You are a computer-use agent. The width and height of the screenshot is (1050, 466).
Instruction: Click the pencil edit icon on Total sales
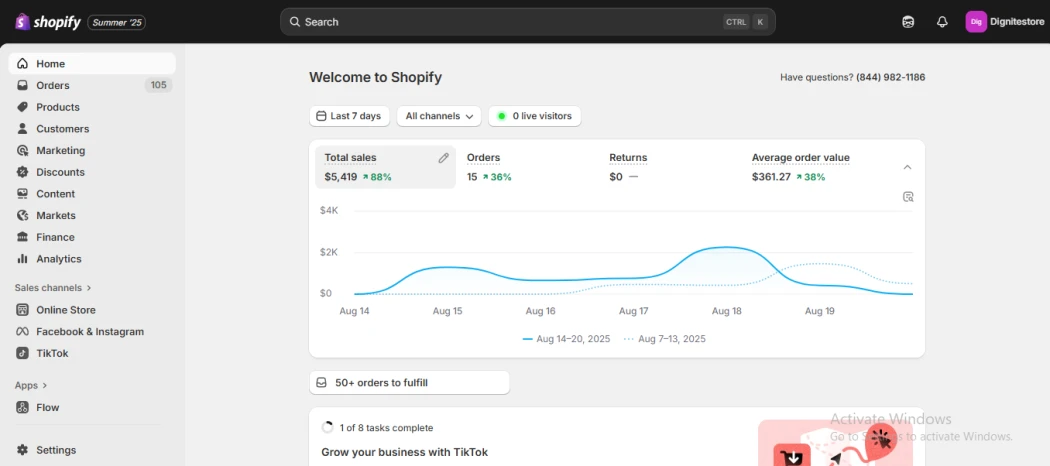(x=443, y=158)
